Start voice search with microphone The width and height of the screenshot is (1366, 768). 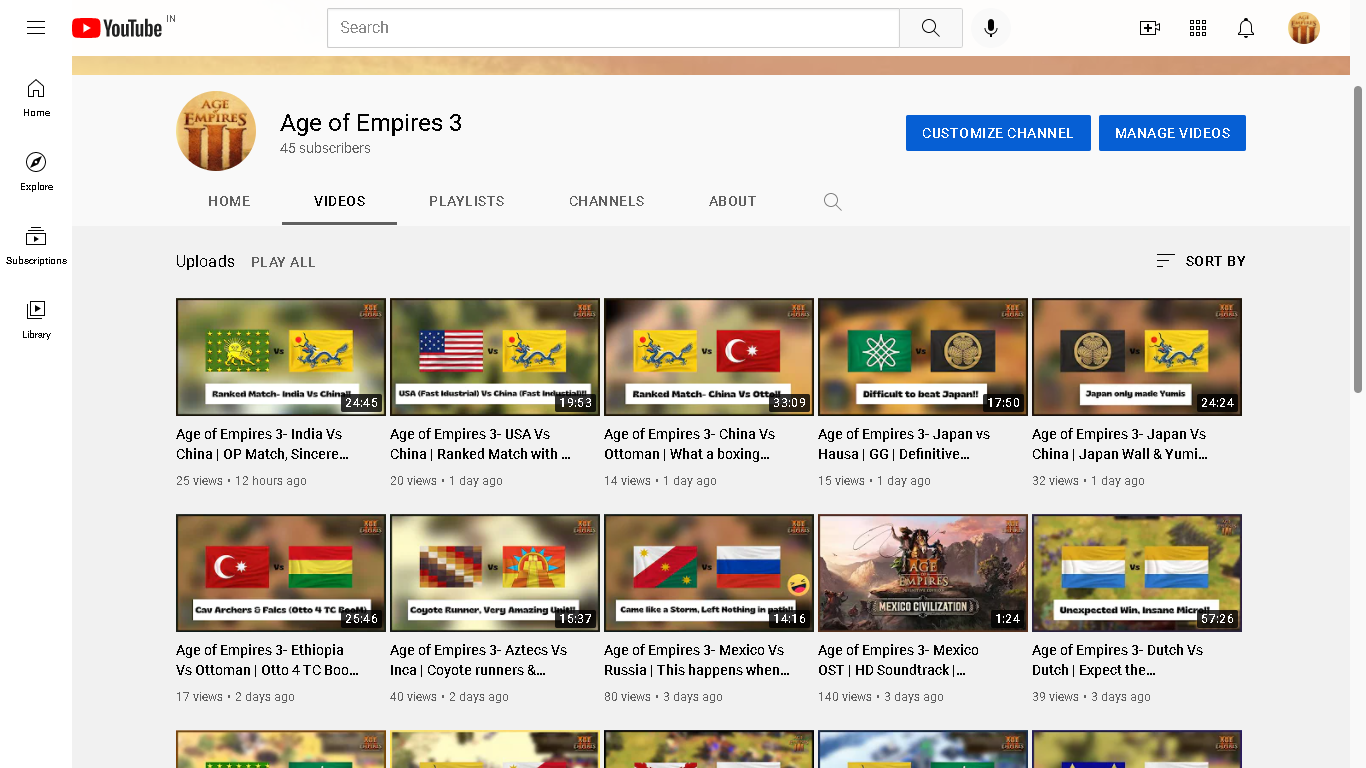click(x=991, y=28)
